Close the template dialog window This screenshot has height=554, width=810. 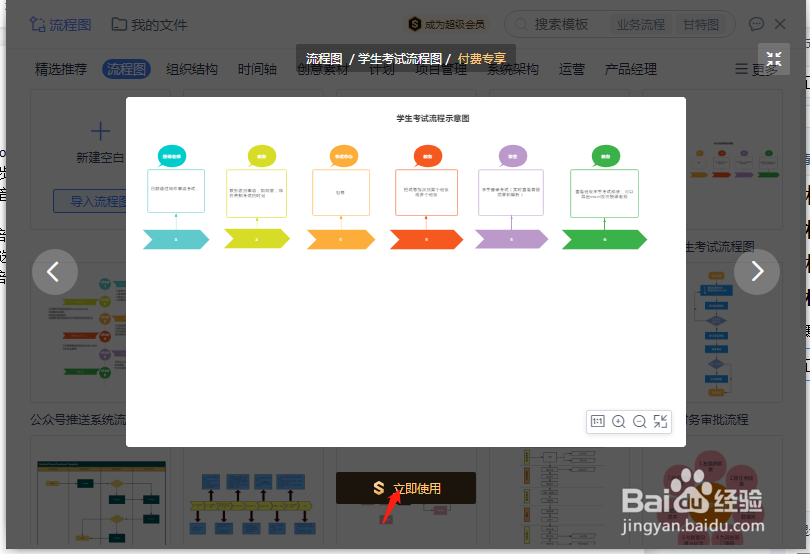pos(780,24)
